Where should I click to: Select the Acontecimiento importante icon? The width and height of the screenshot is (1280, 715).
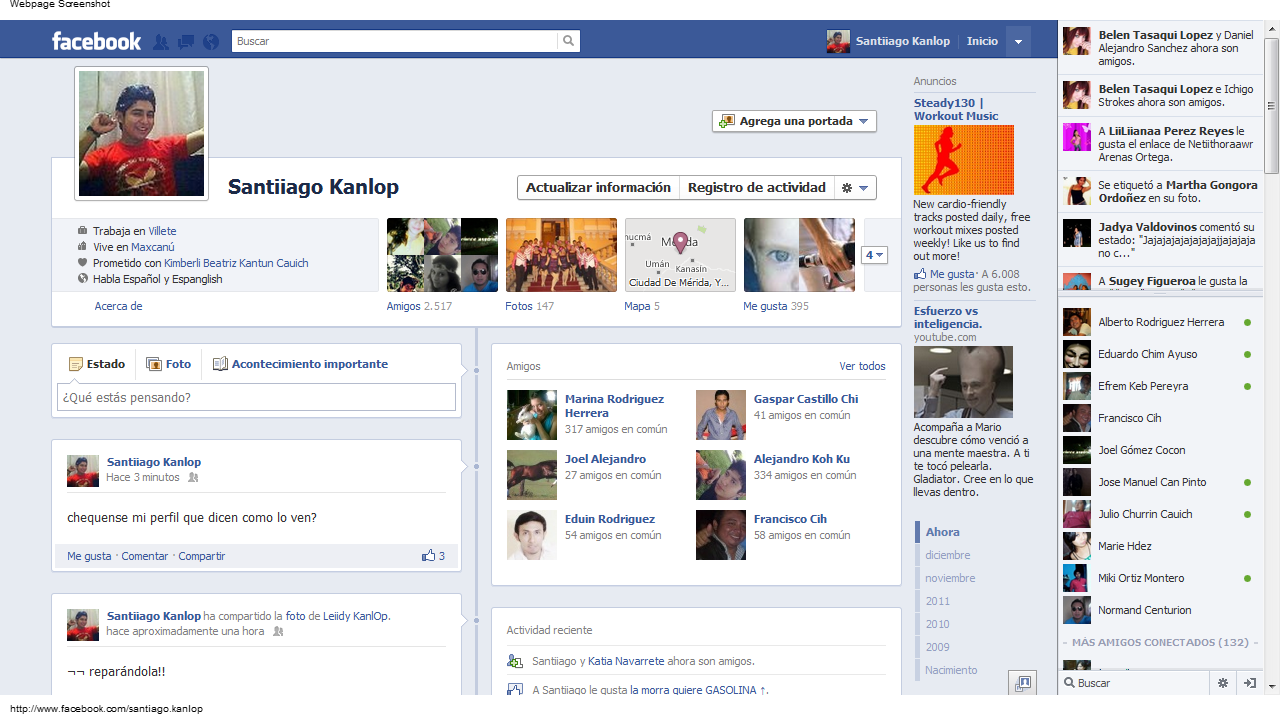click(220, 364)
